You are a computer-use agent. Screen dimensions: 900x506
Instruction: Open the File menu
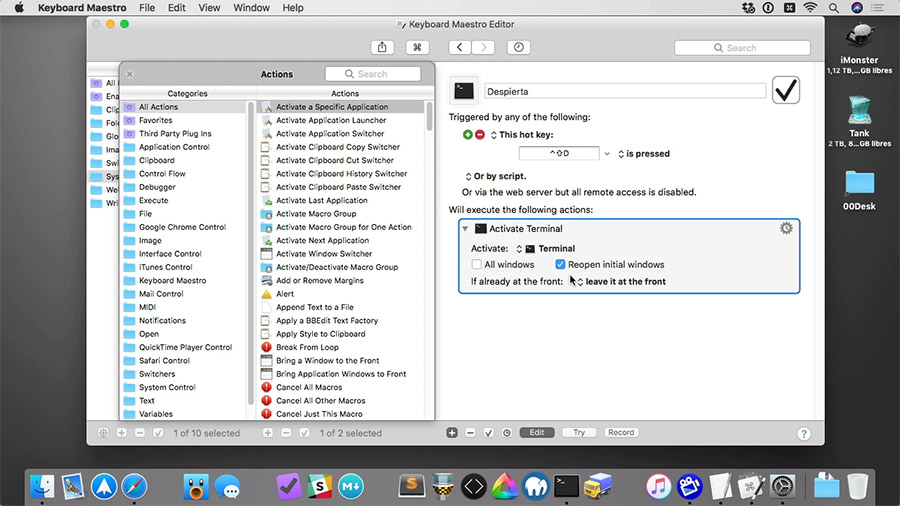click(147, 7)
